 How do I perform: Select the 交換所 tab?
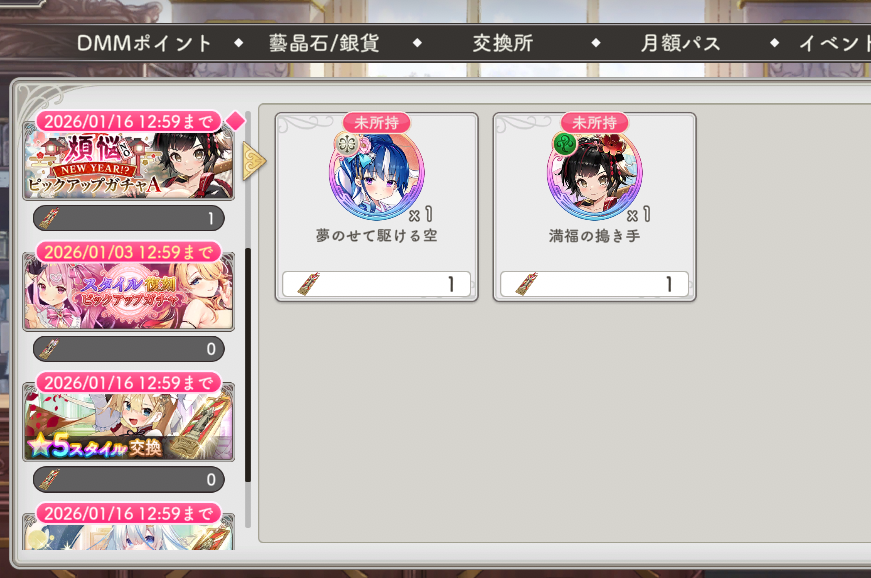pyautogui.click(x=503, y=43)
